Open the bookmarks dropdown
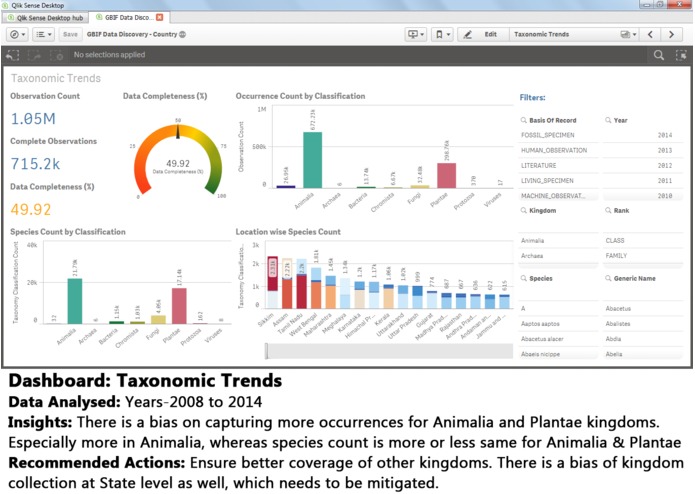This screenshot has width=695, height=494. pyautogui.click(x=442, y=34)
